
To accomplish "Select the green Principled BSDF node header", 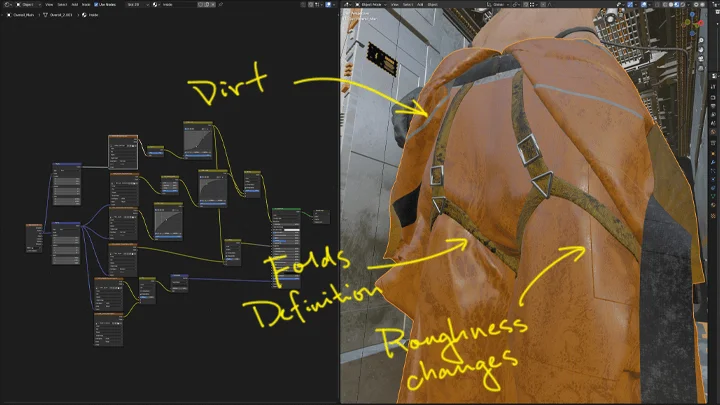I will [x=286, y=209].
